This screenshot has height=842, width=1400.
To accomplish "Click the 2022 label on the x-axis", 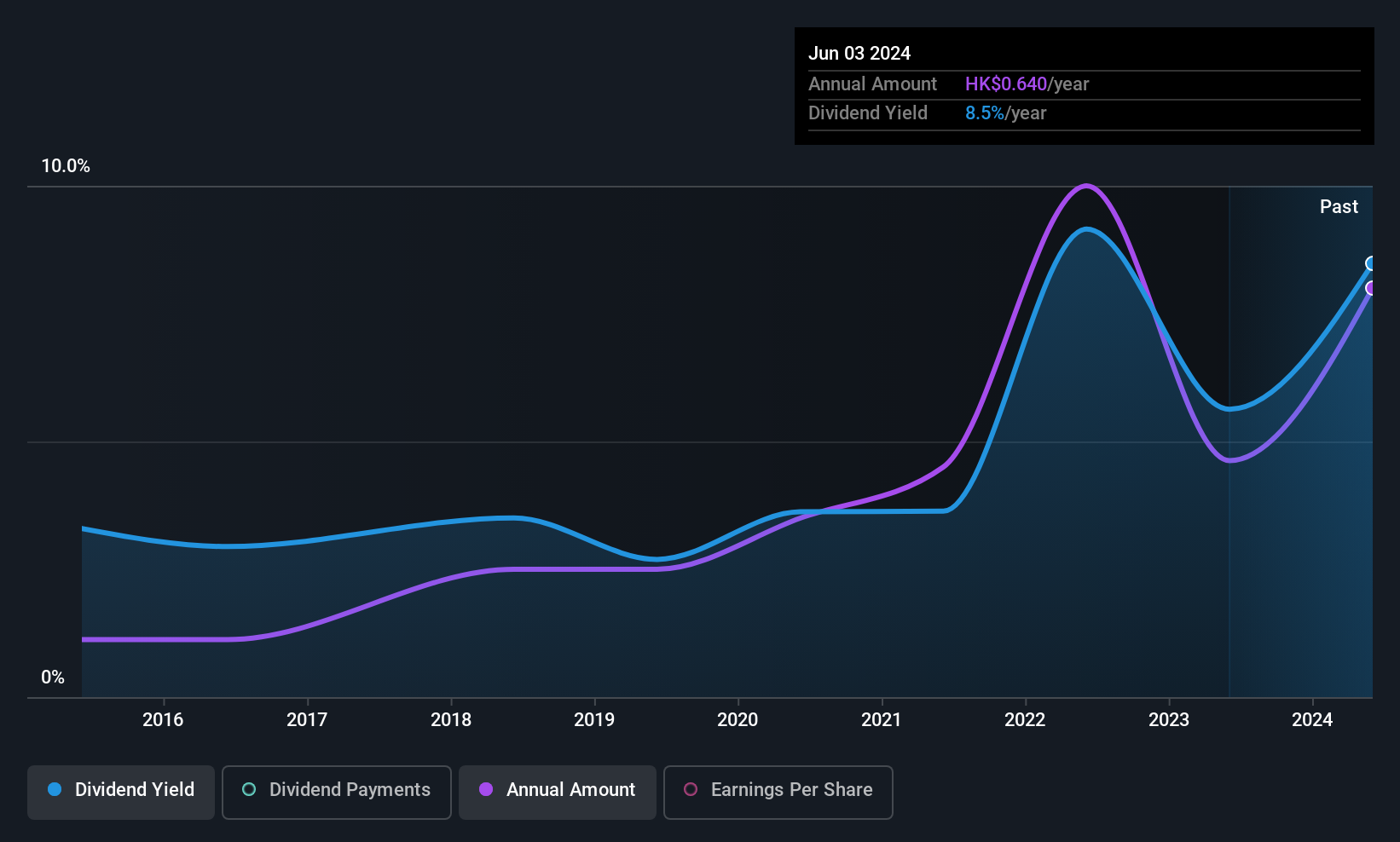I will (x=1025, y=719).
